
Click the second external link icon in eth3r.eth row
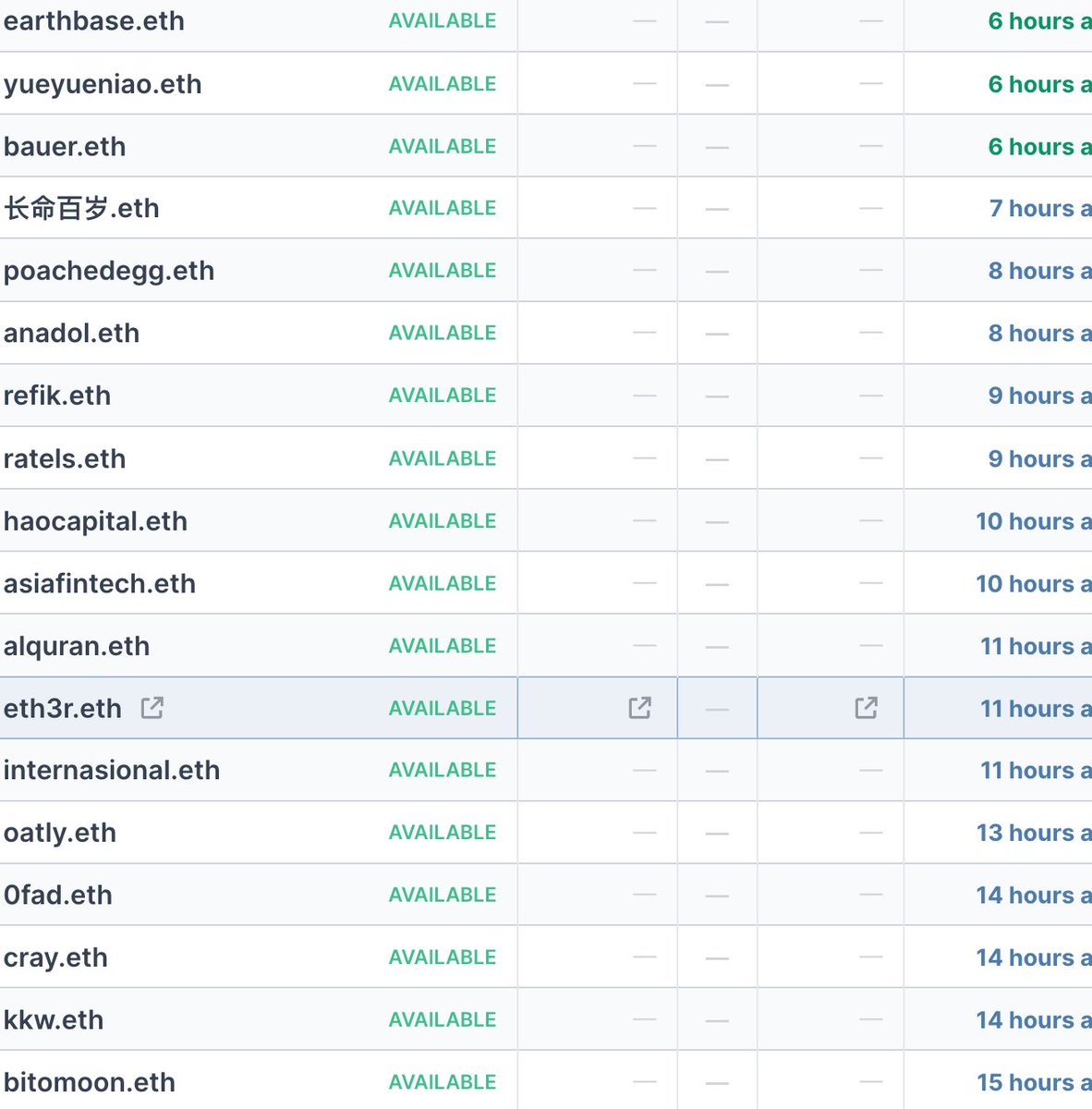[x=865, y=707]
